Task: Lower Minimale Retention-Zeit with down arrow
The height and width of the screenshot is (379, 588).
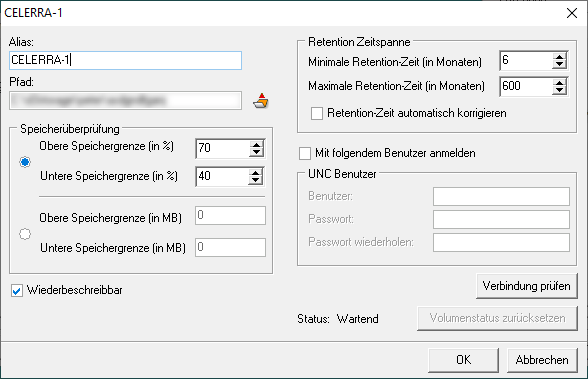Action: click(x=559, y=65)
